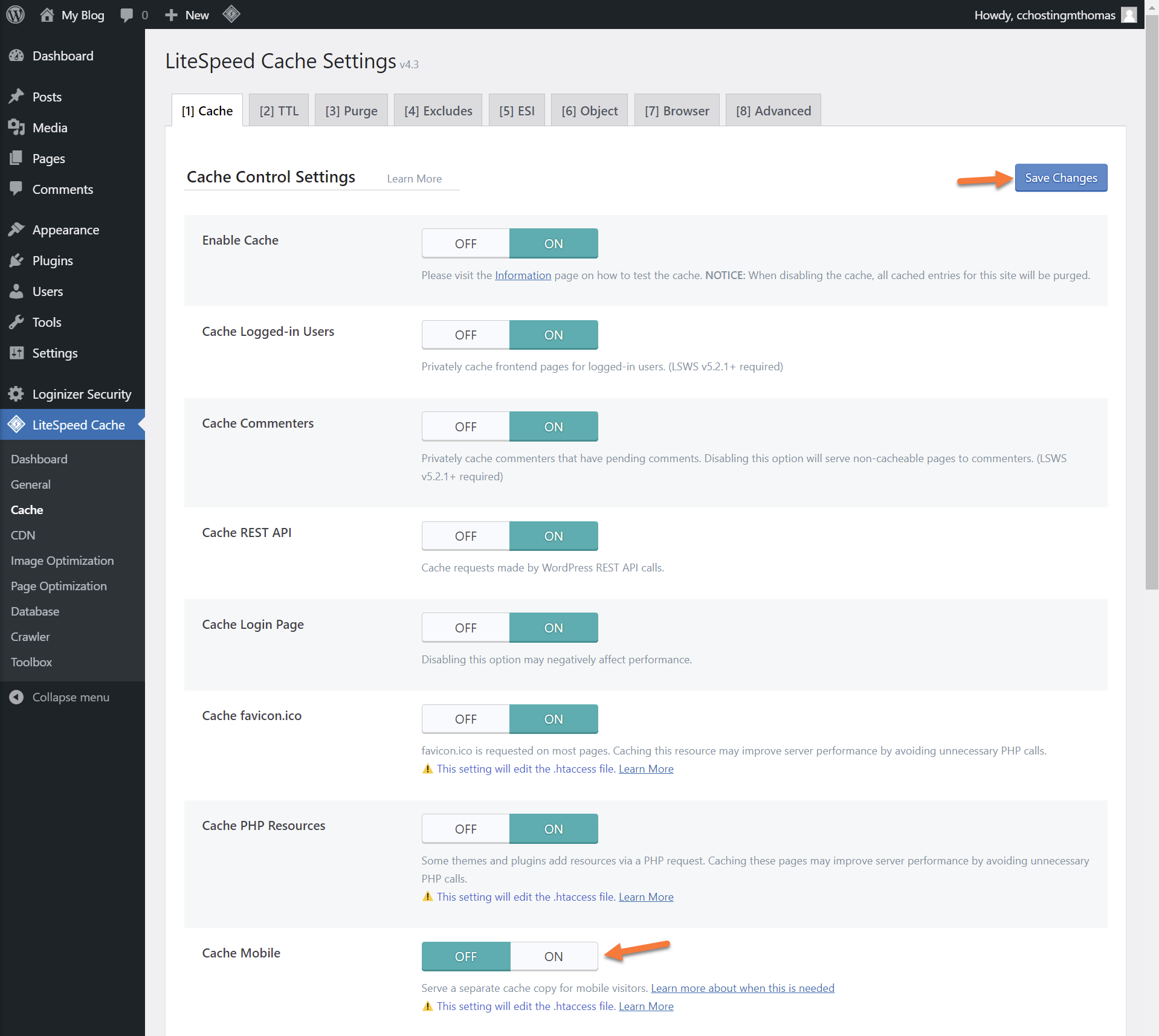Click the Save Changes button
Screen dimensions: 1159x1036
pyautogui.click(x=1061, y=178)
